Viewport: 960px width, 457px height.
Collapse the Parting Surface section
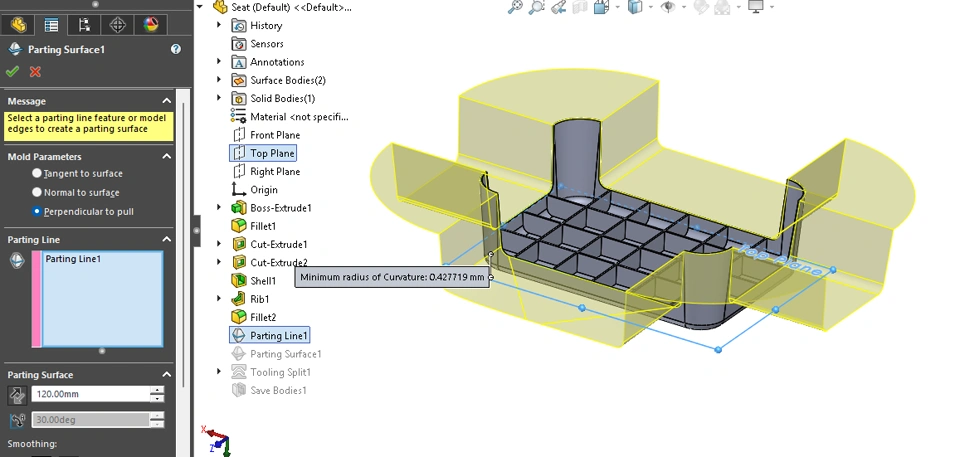pyautogui.click(x=167, y=374)
